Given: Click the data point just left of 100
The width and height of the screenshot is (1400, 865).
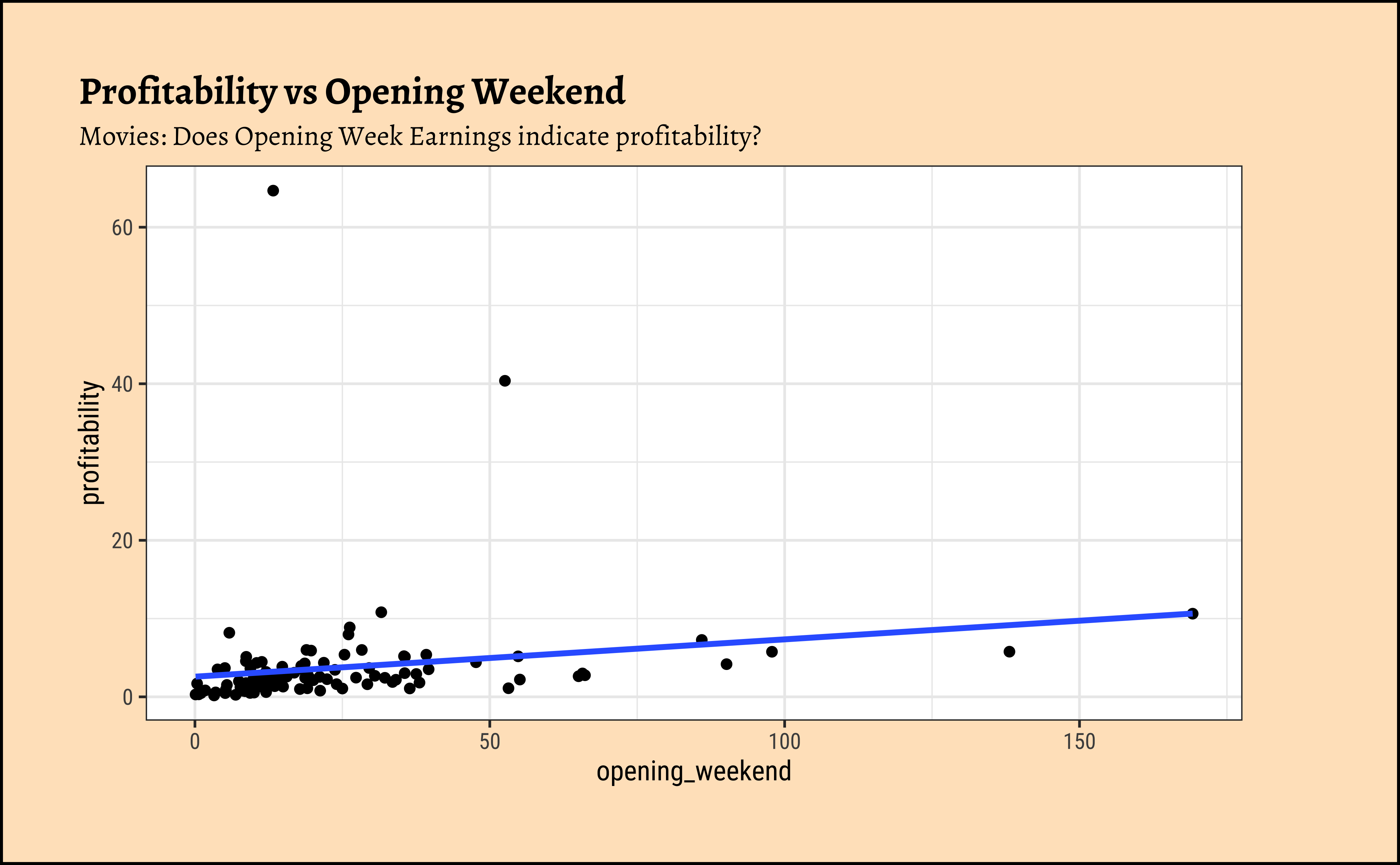Looking at the screenshot, I should [x=772, y=652].
